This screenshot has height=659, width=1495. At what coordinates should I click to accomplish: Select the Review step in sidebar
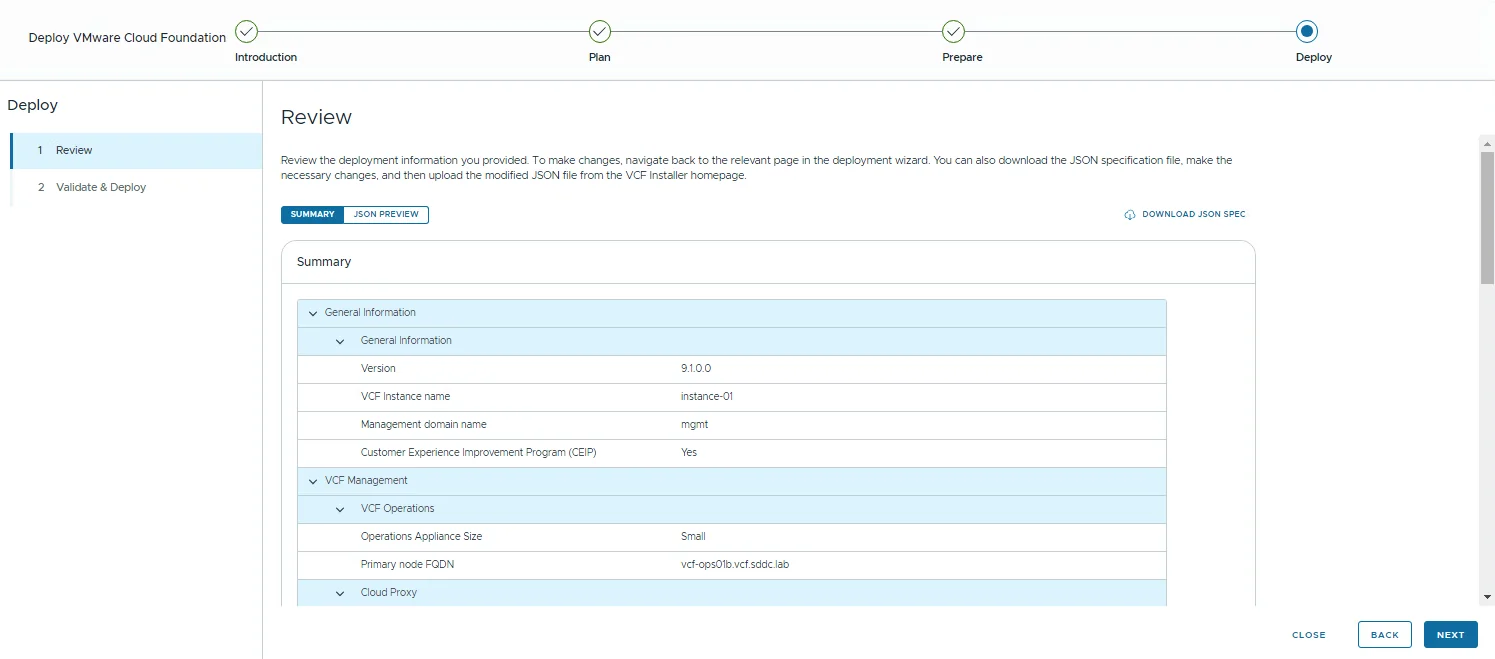point(137,151)
